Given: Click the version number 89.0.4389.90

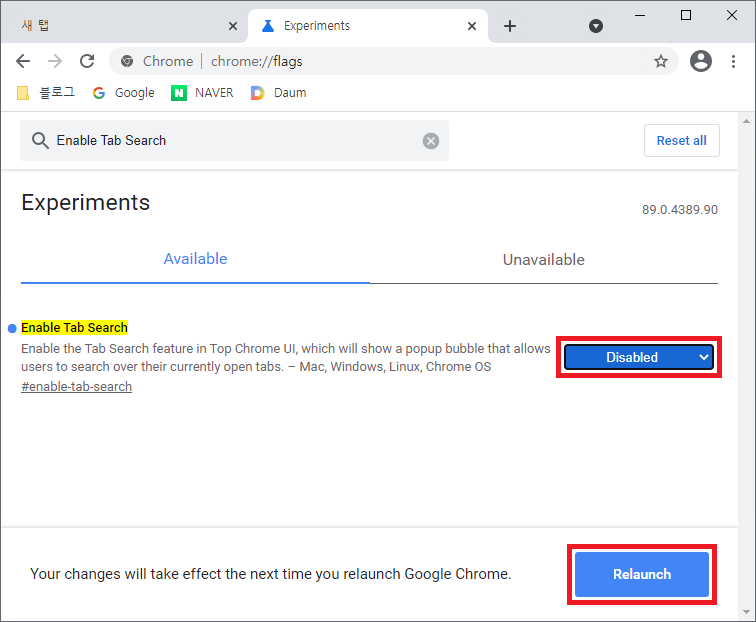Looking at the screenshot, I should (679, 210).
